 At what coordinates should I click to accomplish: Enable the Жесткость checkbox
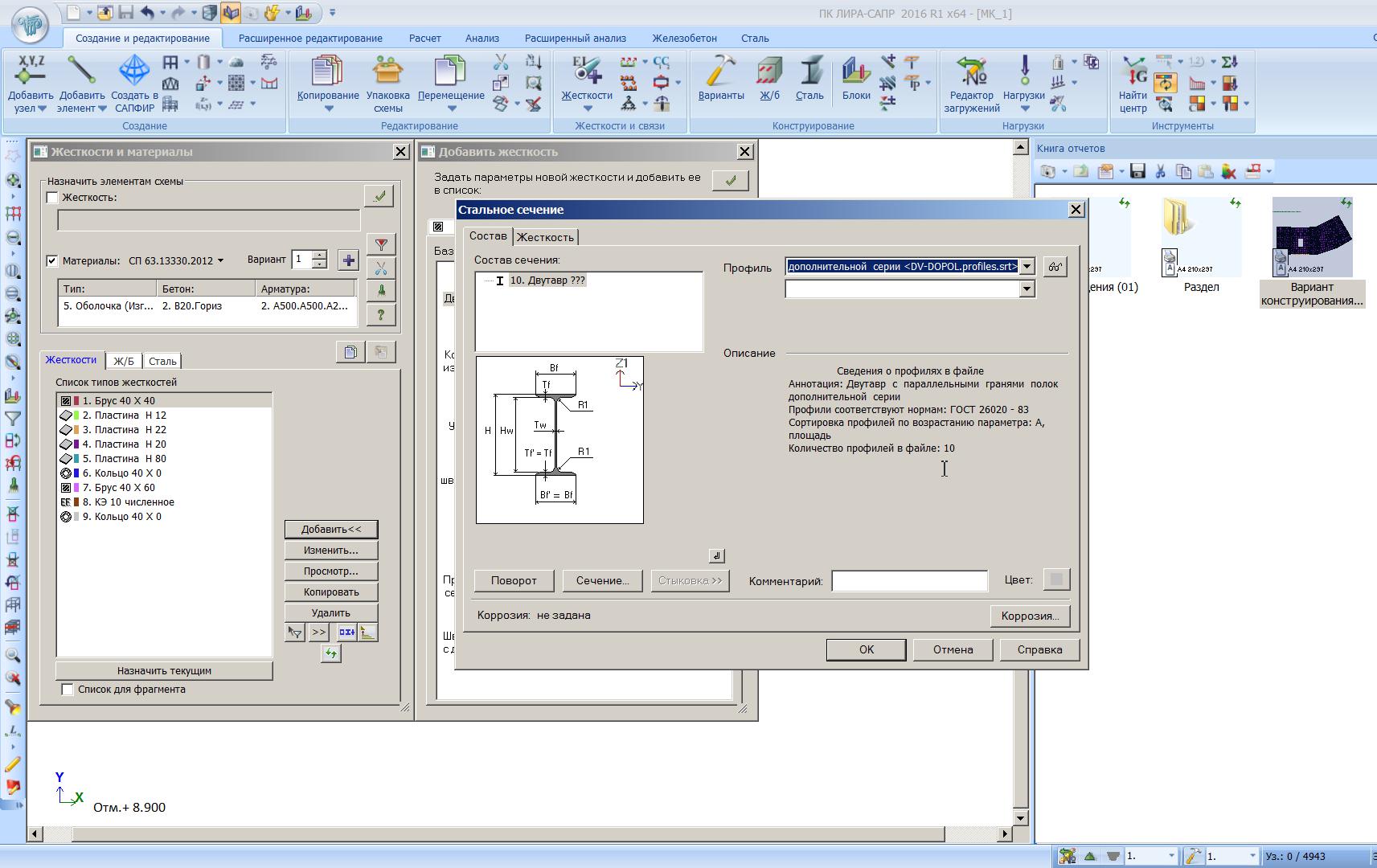tap(53, 198)
